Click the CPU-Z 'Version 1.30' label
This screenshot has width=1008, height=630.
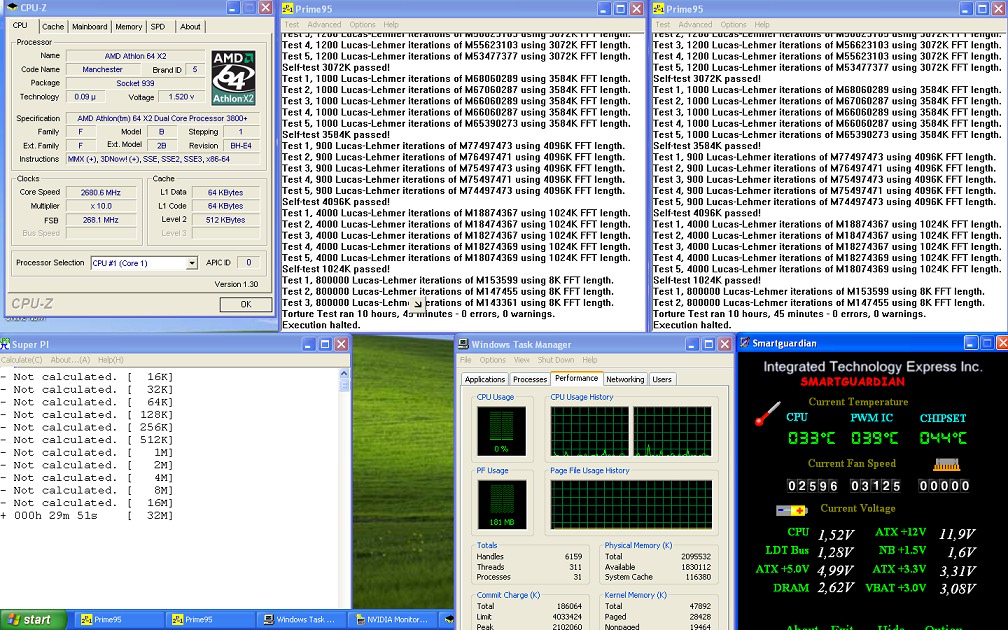point(236,284)
